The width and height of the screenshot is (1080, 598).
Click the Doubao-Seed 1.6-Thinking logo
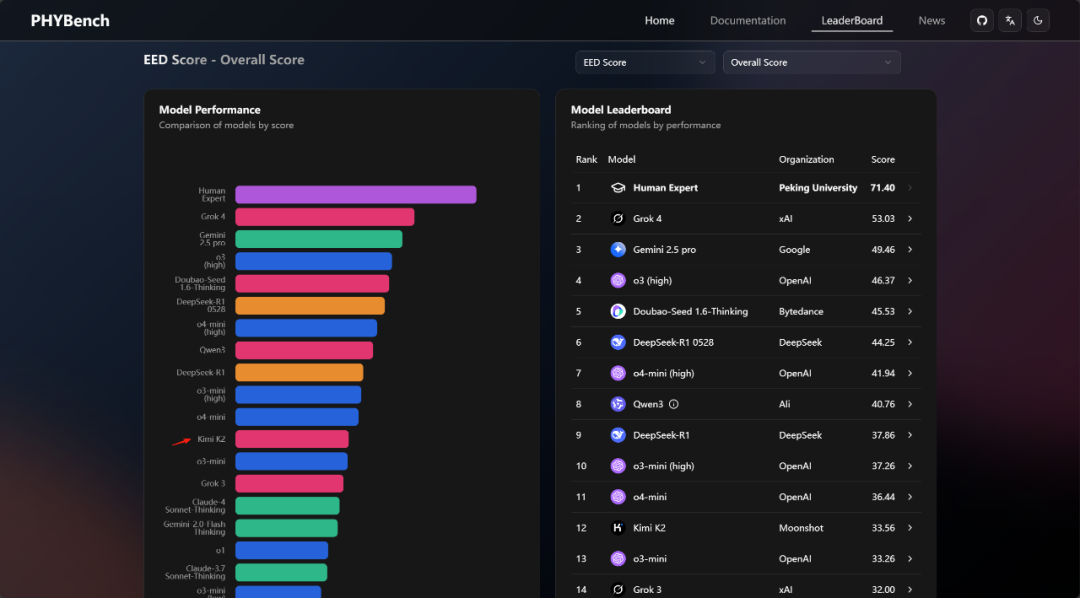click(618, 312)
